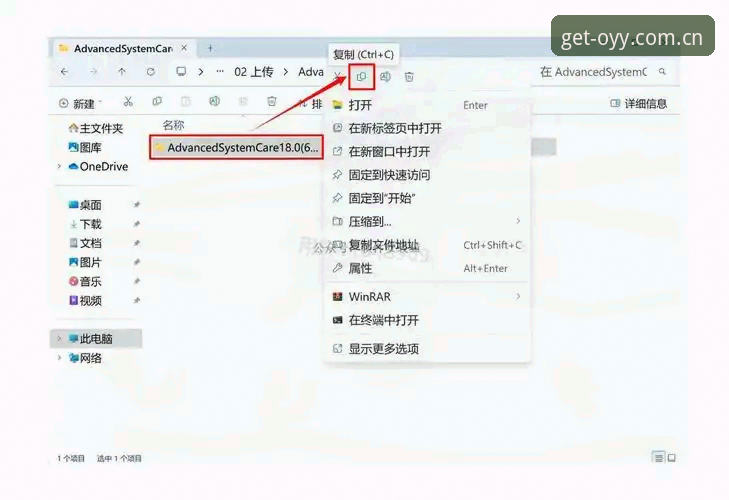Image resolution: width=729 pixels, height=500 pixels.
Task: Open 文档 in the sidebar
Action: point(85,243)
